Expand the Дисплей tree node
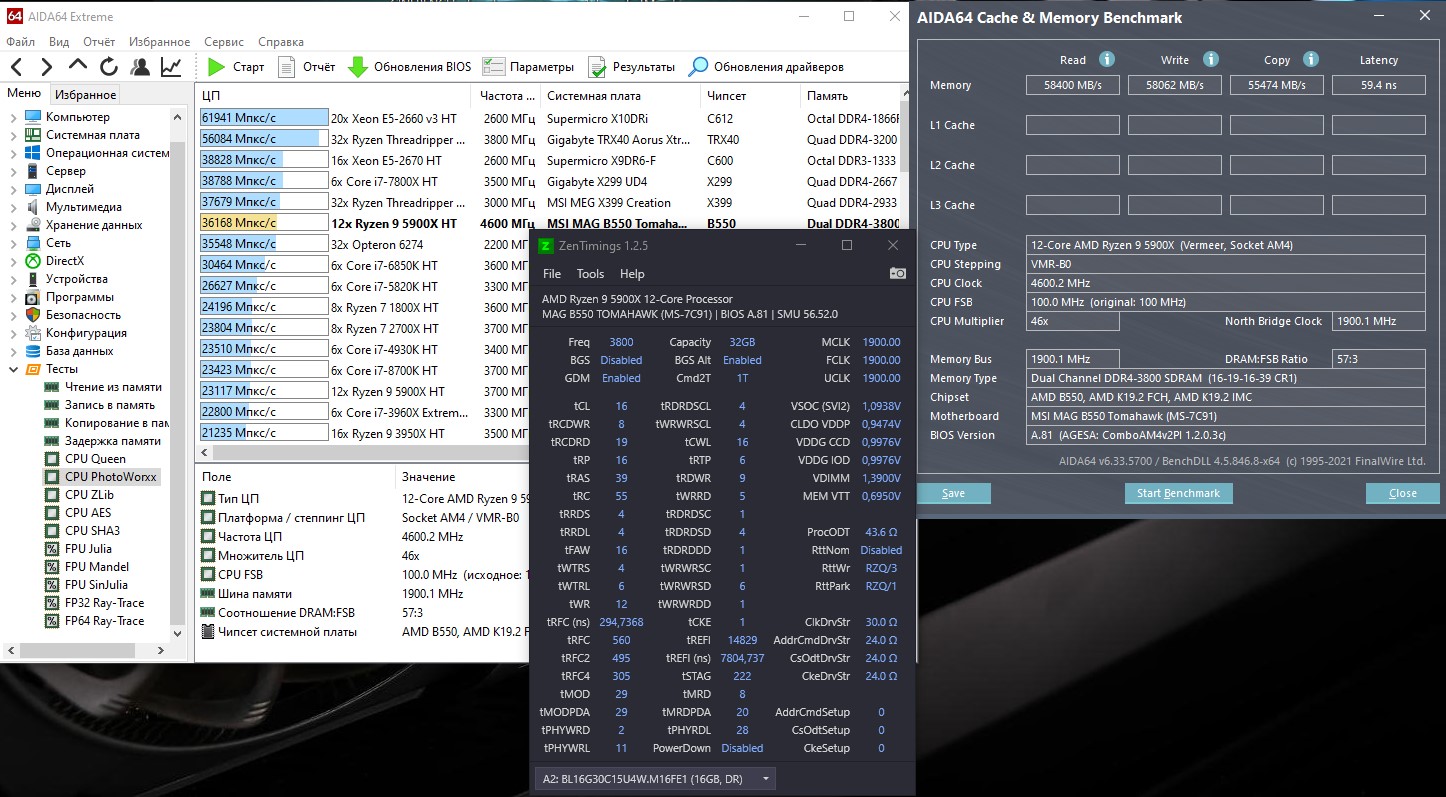1446x797 pixels. 13,189
